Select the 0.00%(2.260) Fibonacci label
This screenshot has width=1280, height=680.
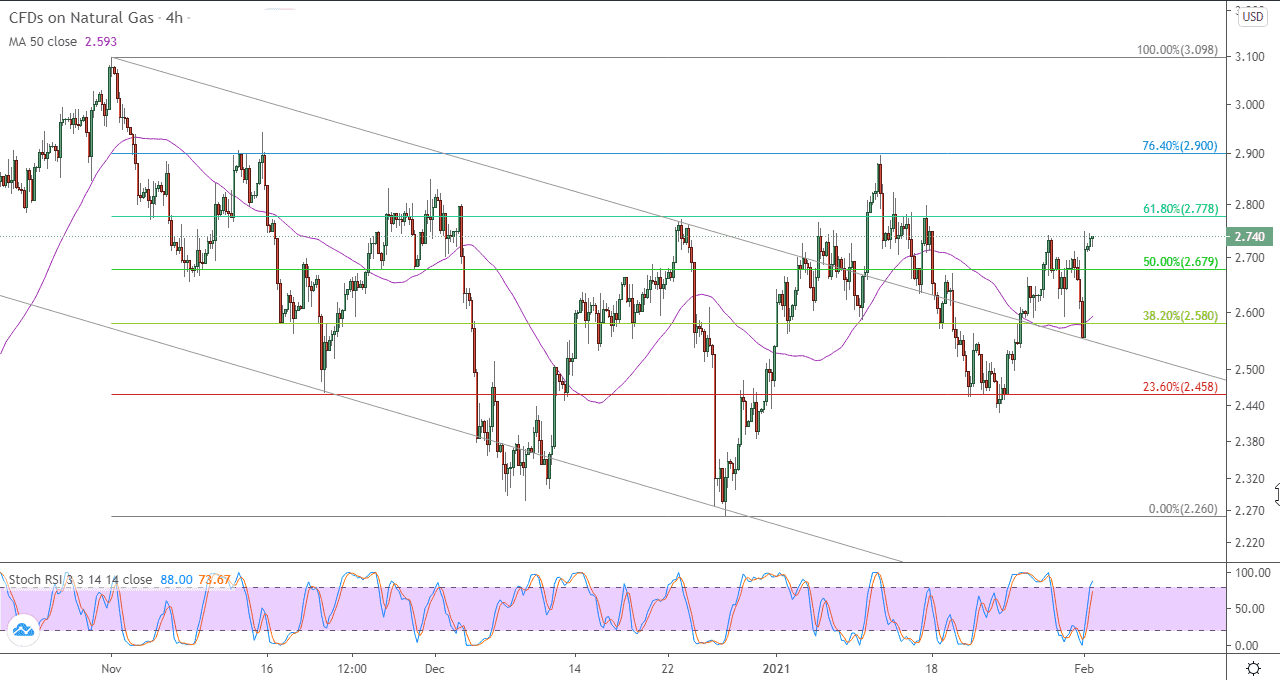click(x=1182, y=508)
